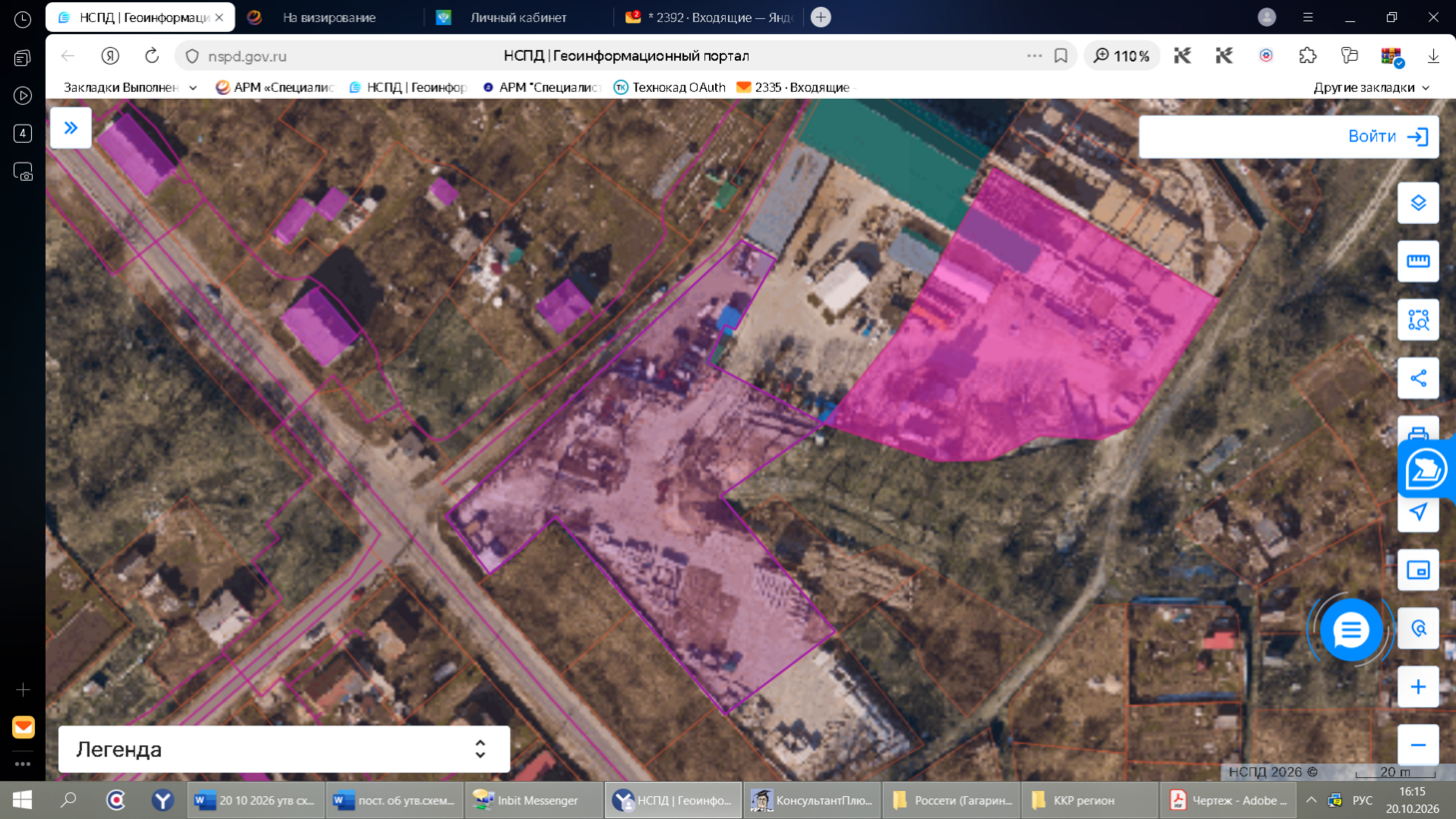Locate my position on the map
Screen dimensions: 1456x819
[x=1418, y=512]
